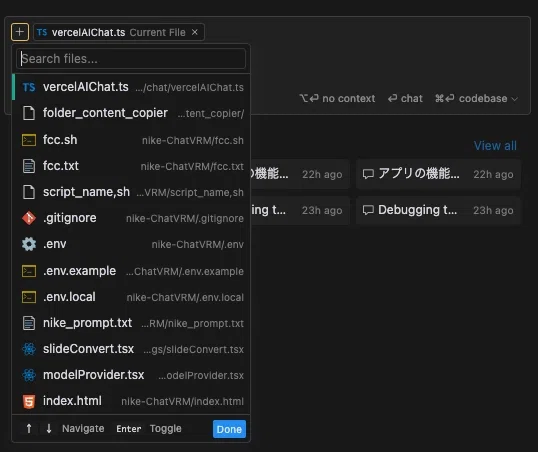Viewport: 538px width, 452px height.
Task: Click the git icon beside .gitignore
Action: (29, 218)
